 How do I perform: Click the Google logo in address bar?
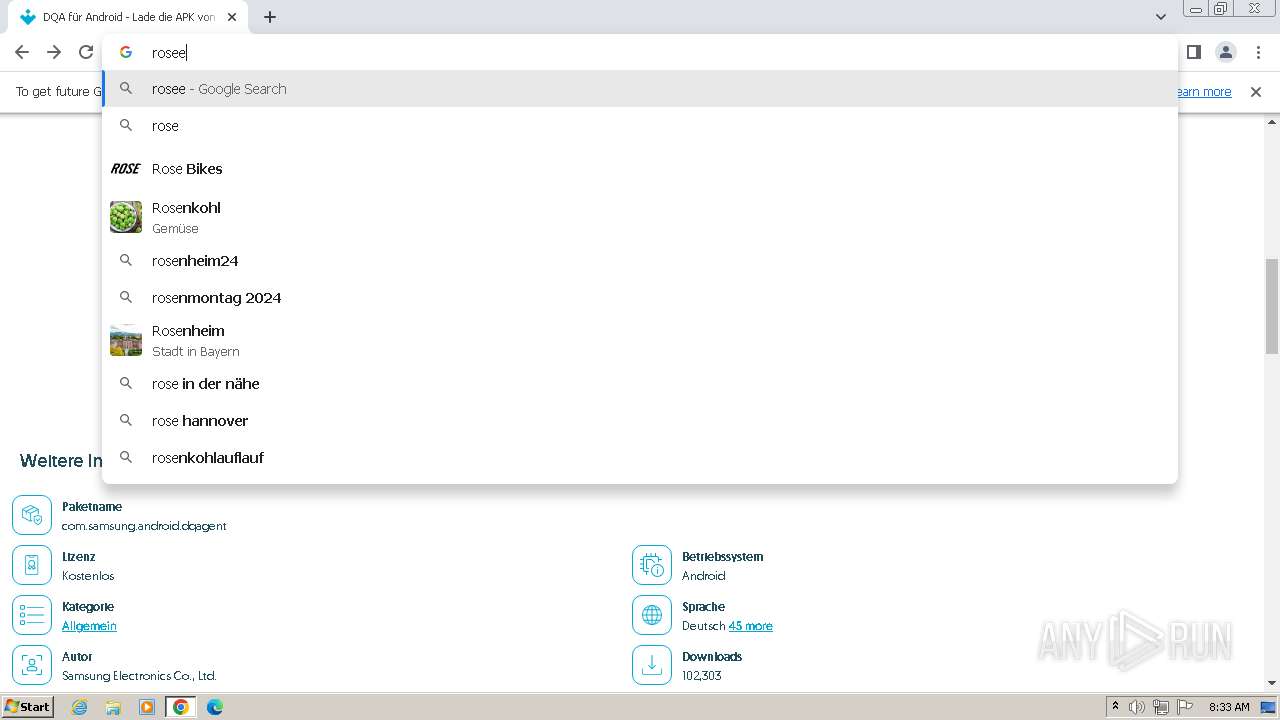pos(126,52)
